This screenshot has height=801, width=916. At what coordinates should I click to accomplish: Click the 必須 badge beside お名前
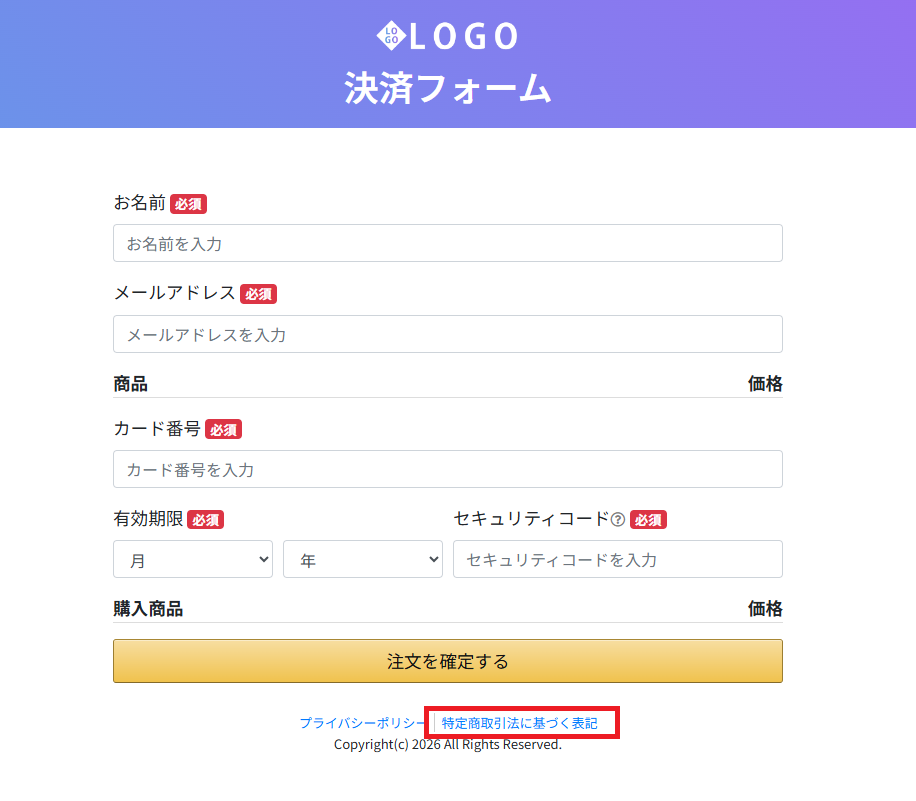(188, 204)
